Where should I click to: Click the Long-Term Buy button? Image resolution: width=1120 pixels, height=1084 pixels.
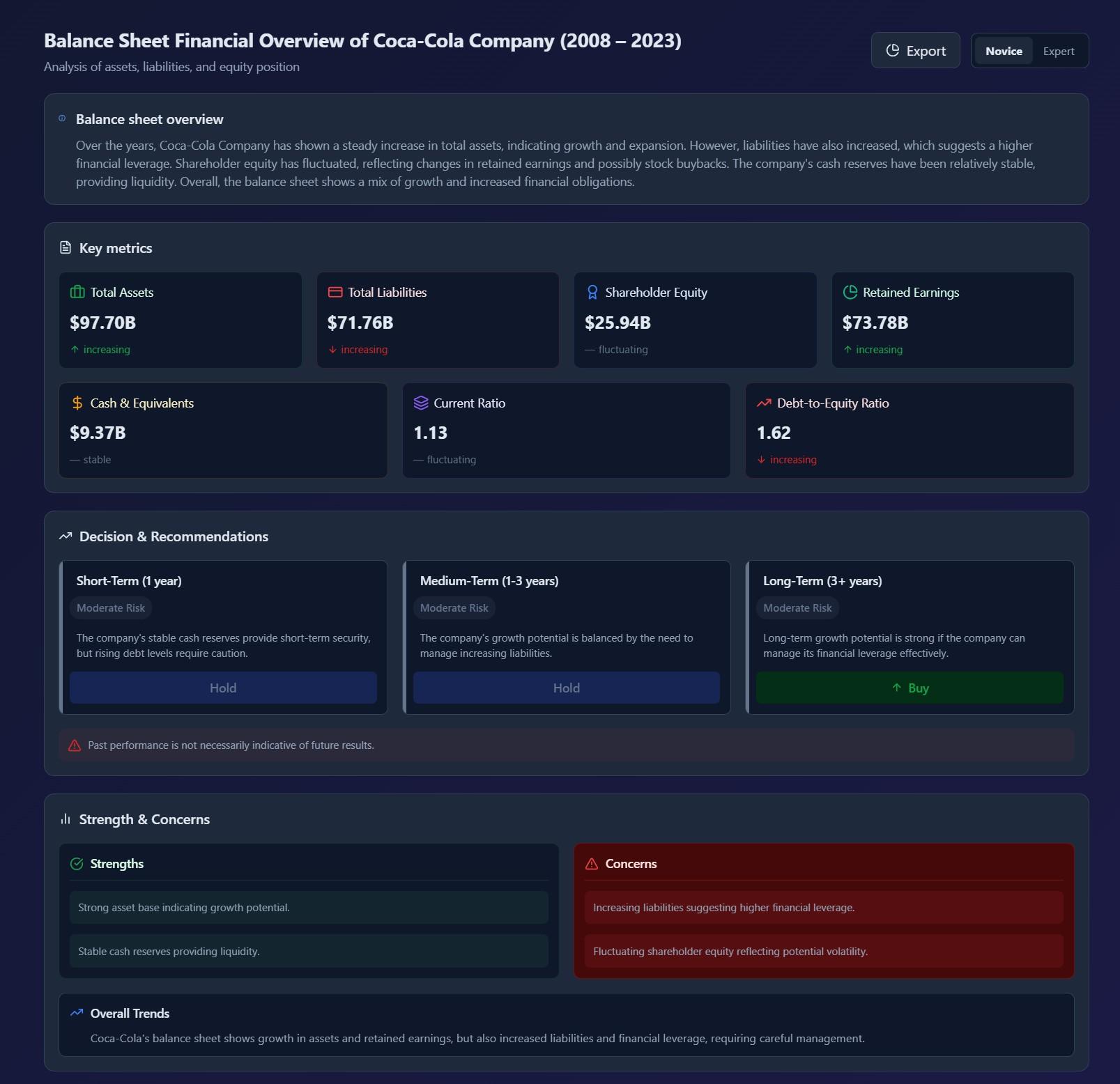pos(910,688)
